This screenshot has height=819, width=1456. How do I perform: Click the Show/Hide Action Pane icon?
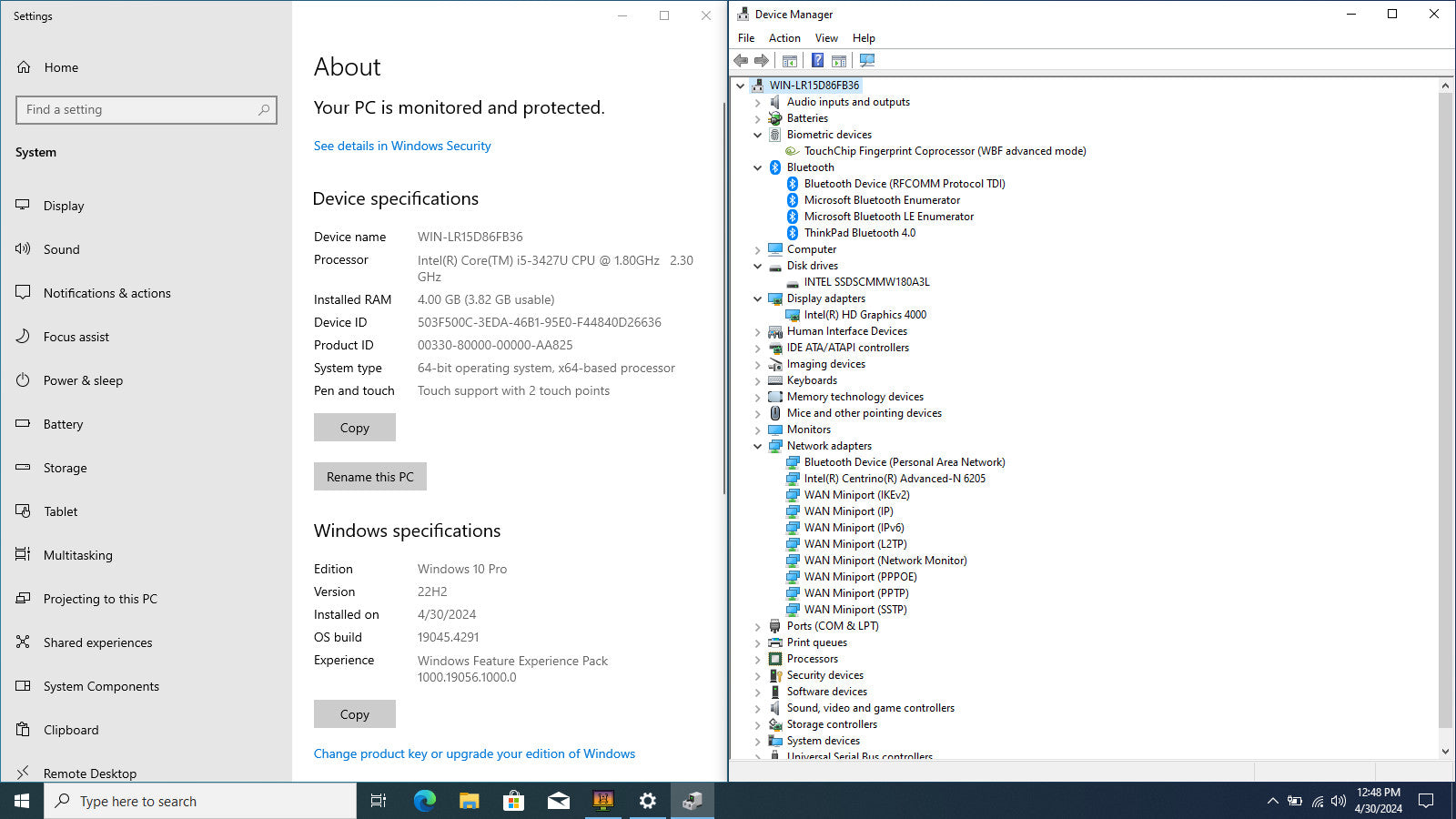tap(839, 61)
